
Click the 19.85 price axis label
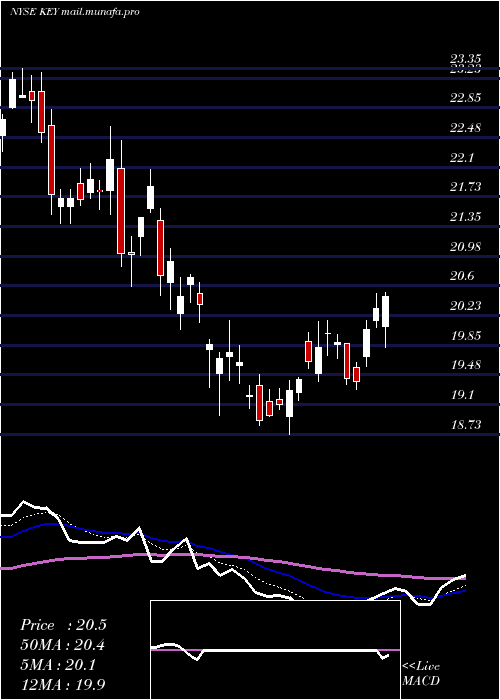pos(466,335)
